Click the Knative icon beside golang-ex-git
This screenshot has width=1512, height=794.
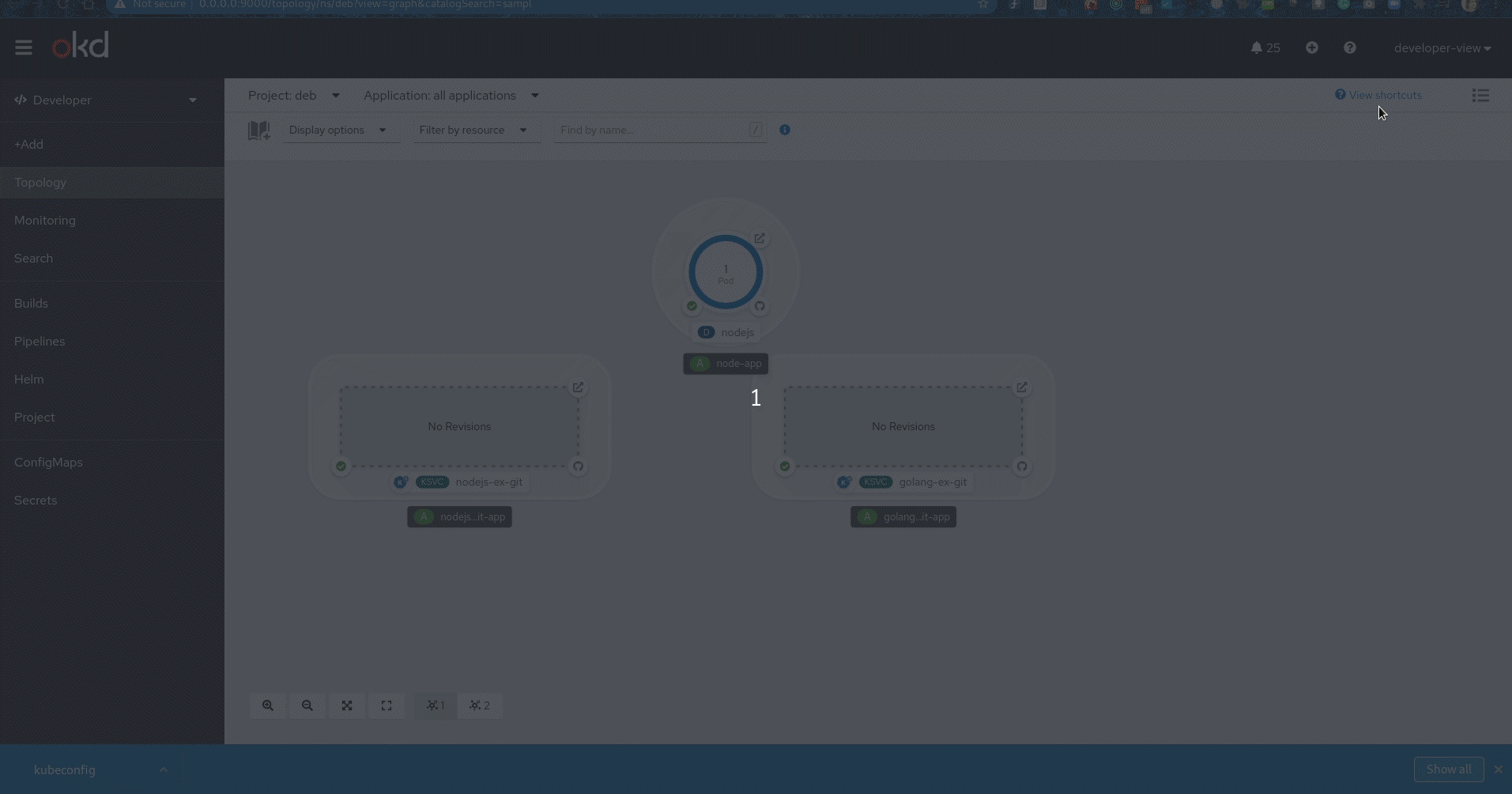tap(844, 482)
